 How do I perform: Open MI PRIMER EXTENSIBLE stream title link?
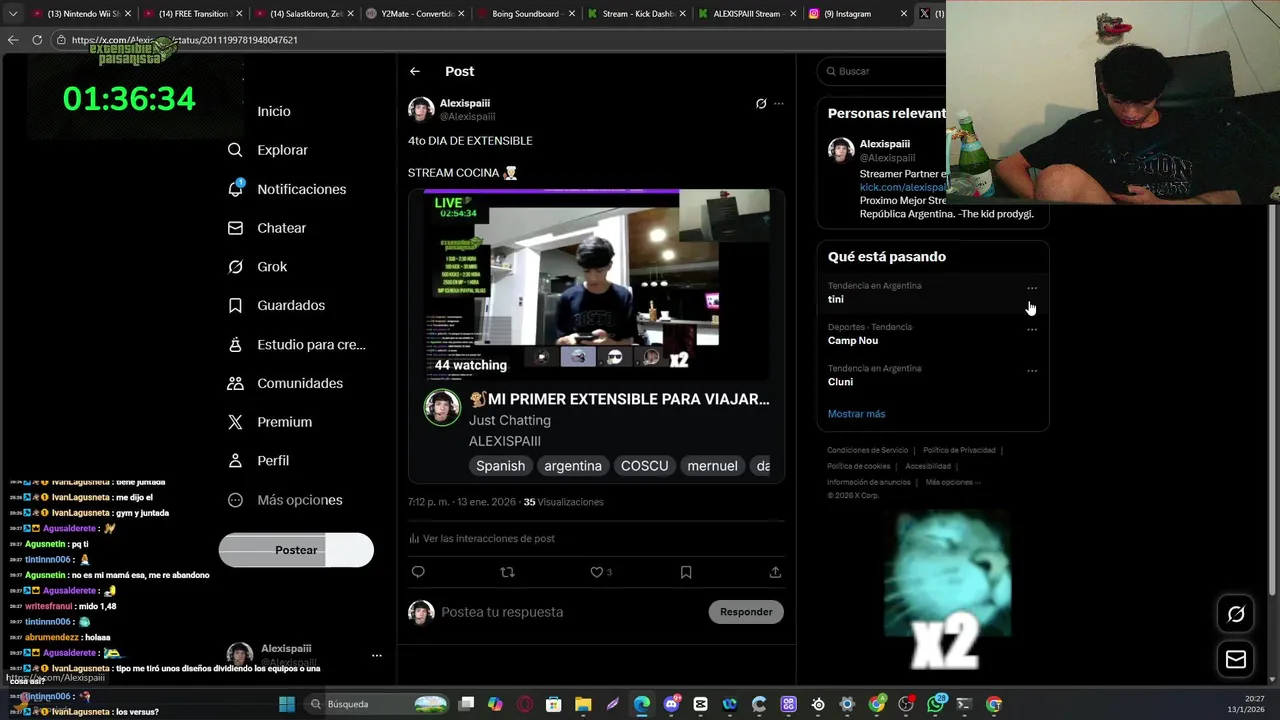click(619, 399)
